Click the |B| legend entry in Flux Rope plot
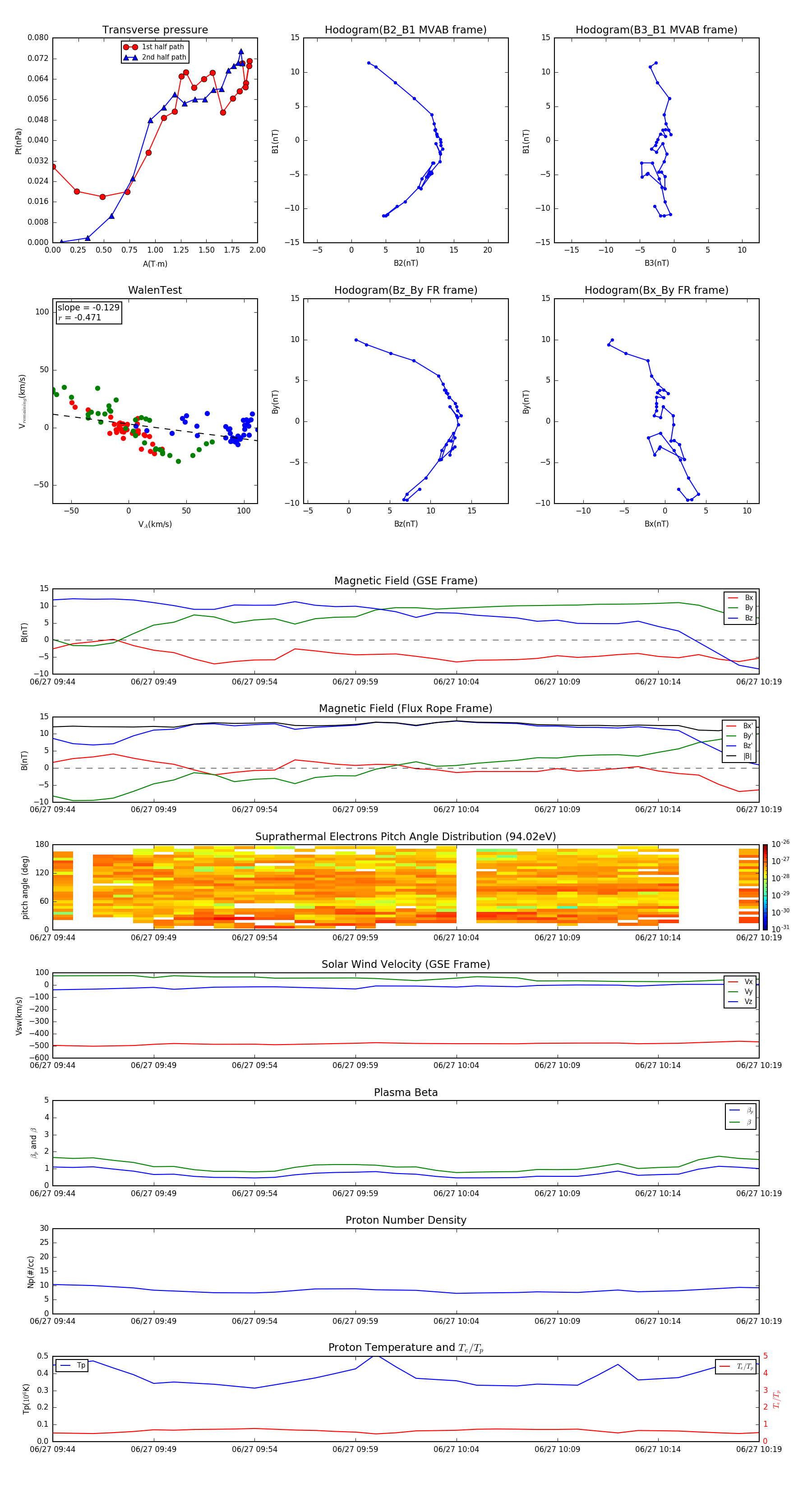812x1489 pixels. [x=740, y=757]
